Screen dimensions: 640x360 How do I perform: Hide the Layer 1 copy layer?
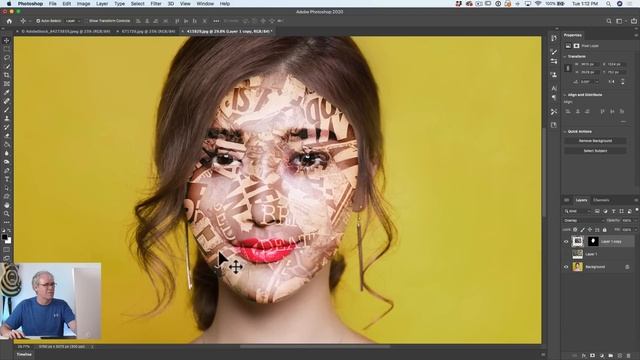pyautogui.click(x=566, y=242)
